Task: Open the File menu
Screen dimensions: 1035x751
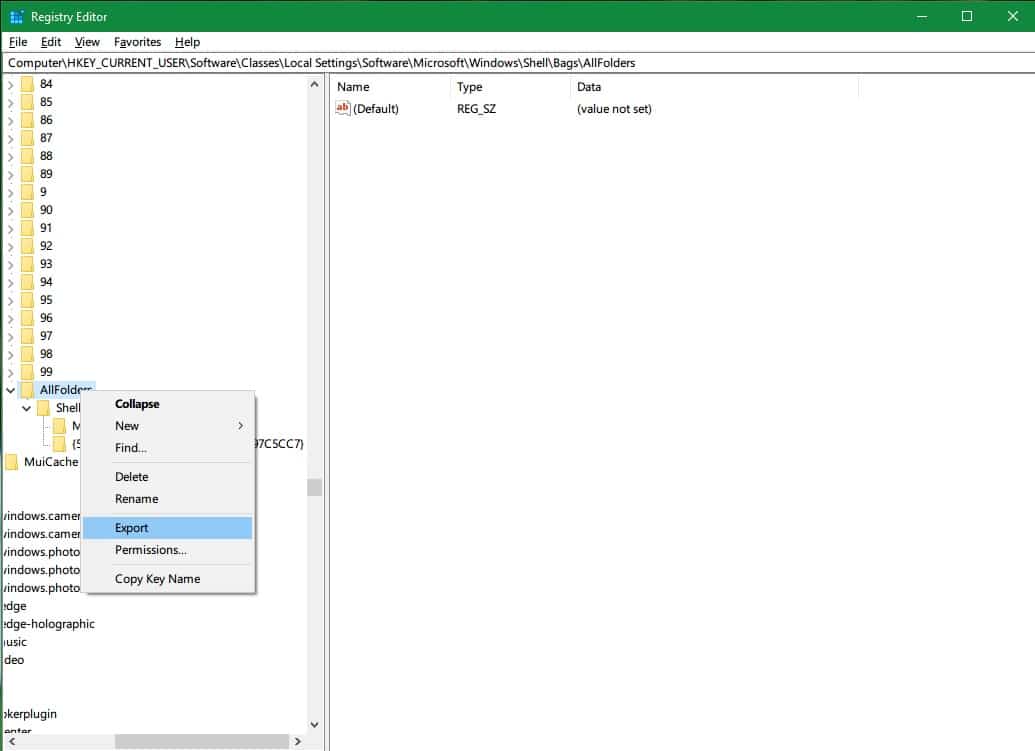Action: click(x=17, y=42)
